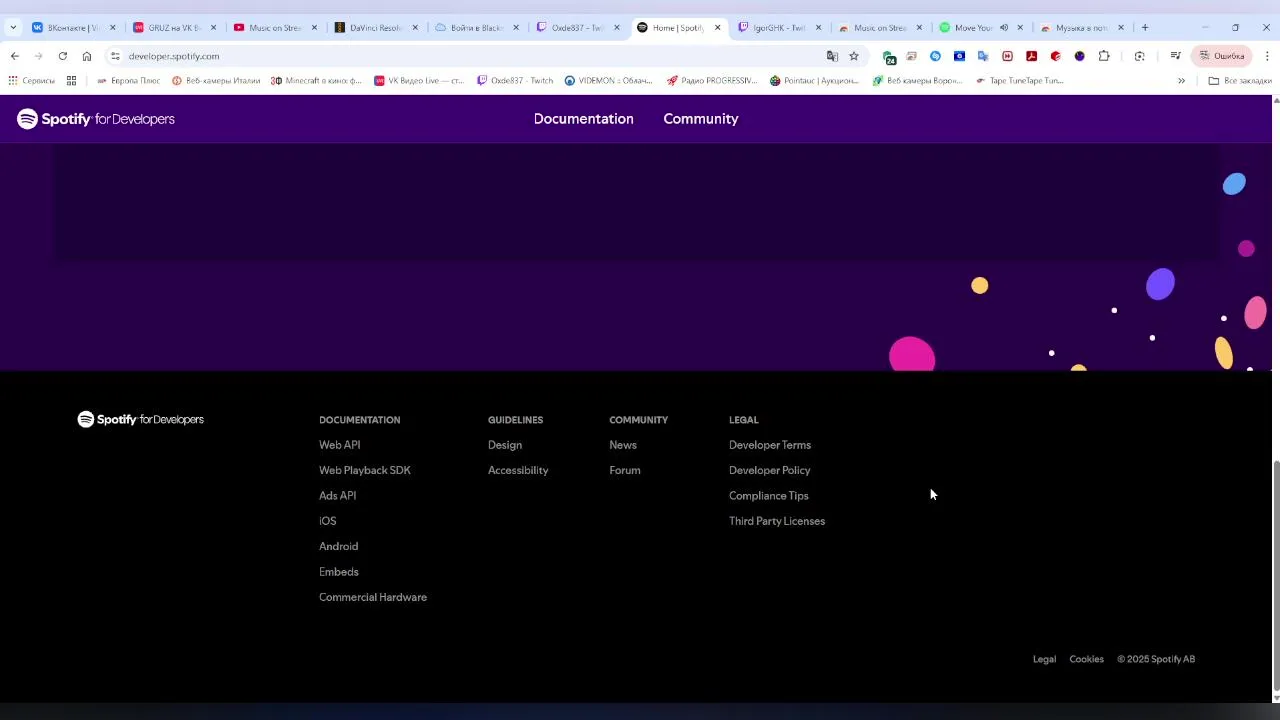The image size is (1280, 720).
Task: Bookmark this page with the star icon
Action: point(854,56)
